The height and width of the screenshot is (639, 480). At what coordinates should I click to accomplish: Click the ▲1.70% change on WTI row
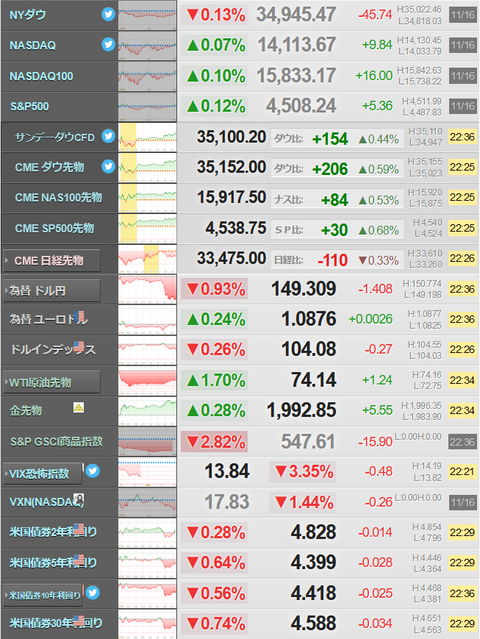tap(214, 381)
